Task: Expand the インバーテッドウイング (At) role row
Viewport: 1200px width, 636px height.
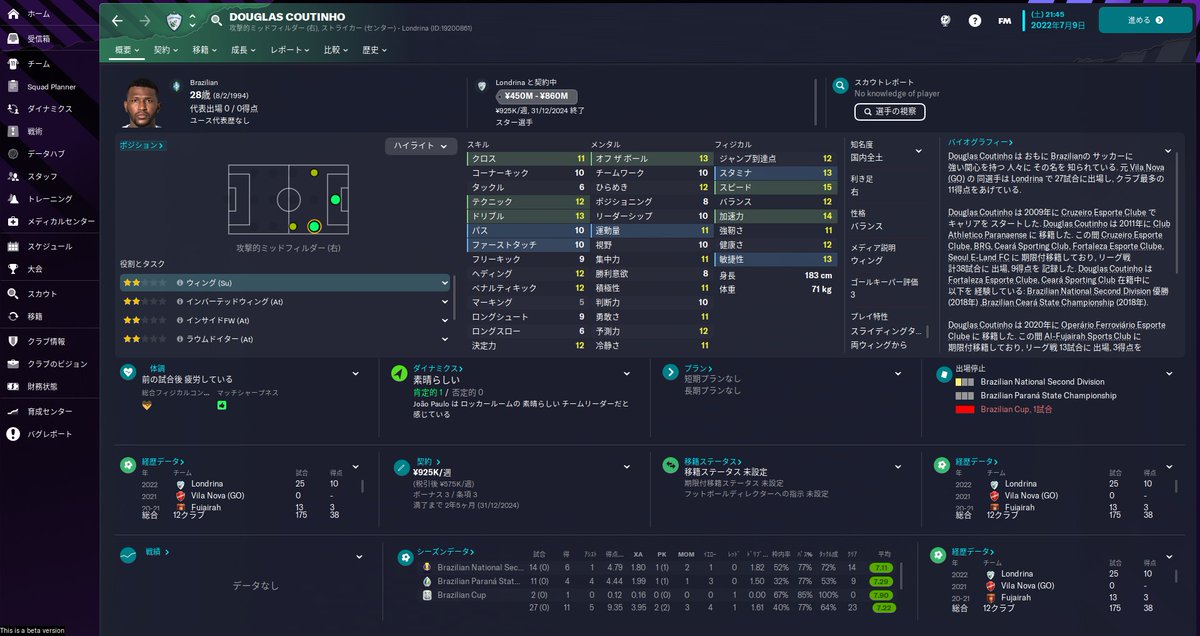Action: point(285,302)
